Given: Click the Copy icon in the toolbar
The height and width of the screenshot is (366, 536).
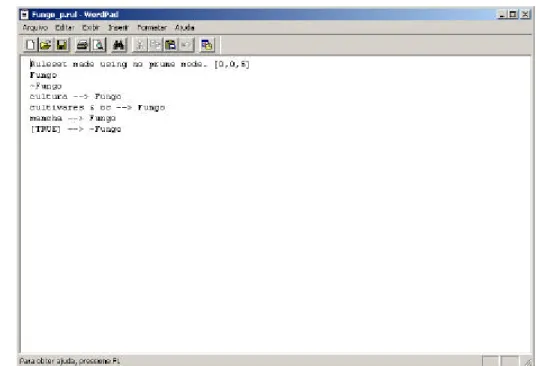Looking at the screenshot, I should pyautogui.click(x=155, y=45).
